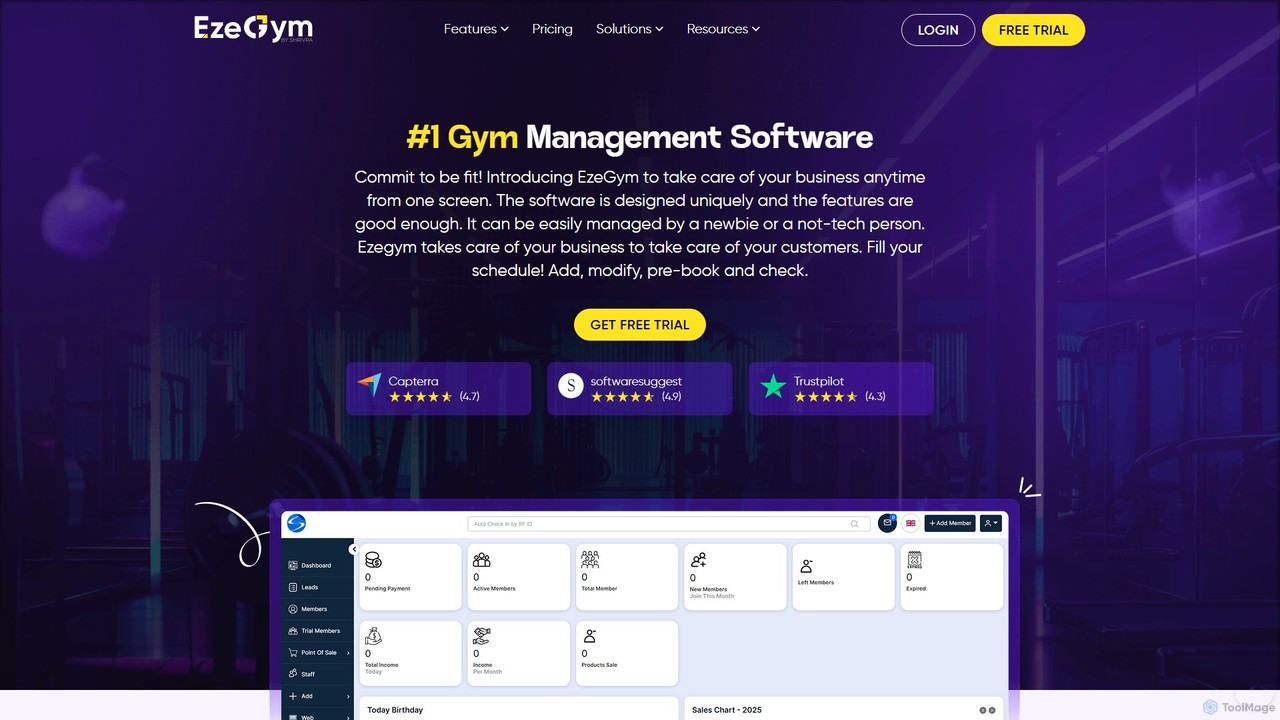
Task: Collapse the dashboard sidebar with chevron button
Action: [x=353, y=549]
